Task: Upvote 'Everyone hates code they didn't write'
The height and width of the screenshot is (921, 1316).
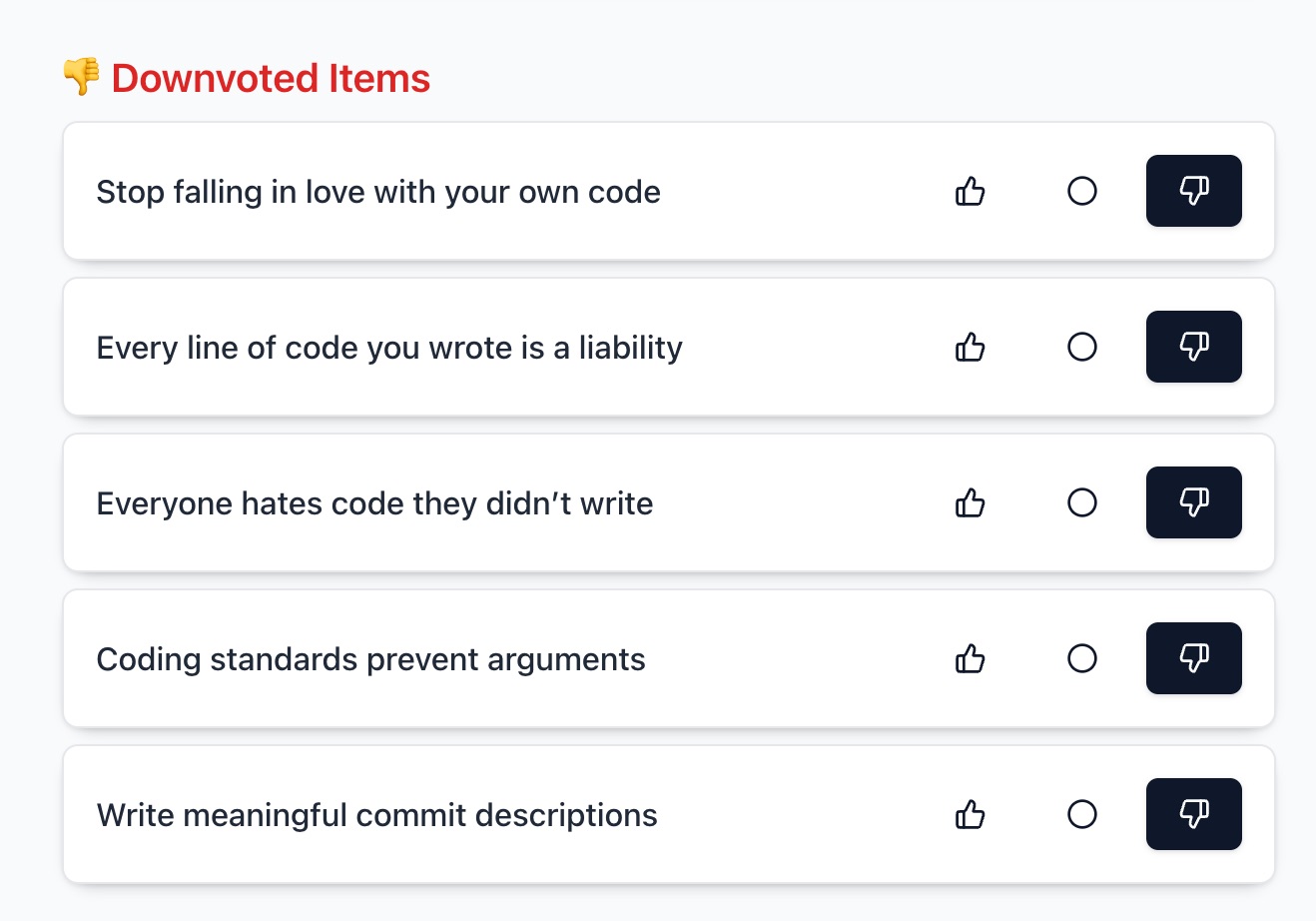Action: pyautogui.click(x=971, y=502)
